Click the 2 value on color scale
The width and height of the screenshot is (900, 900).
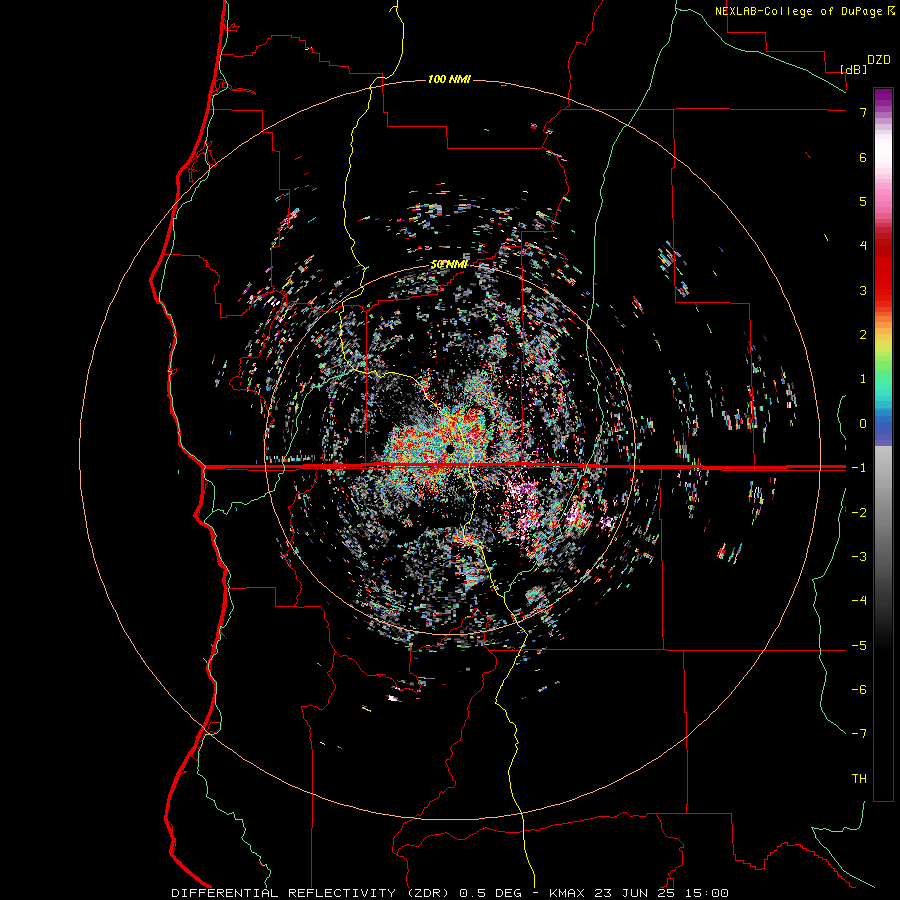863,335
